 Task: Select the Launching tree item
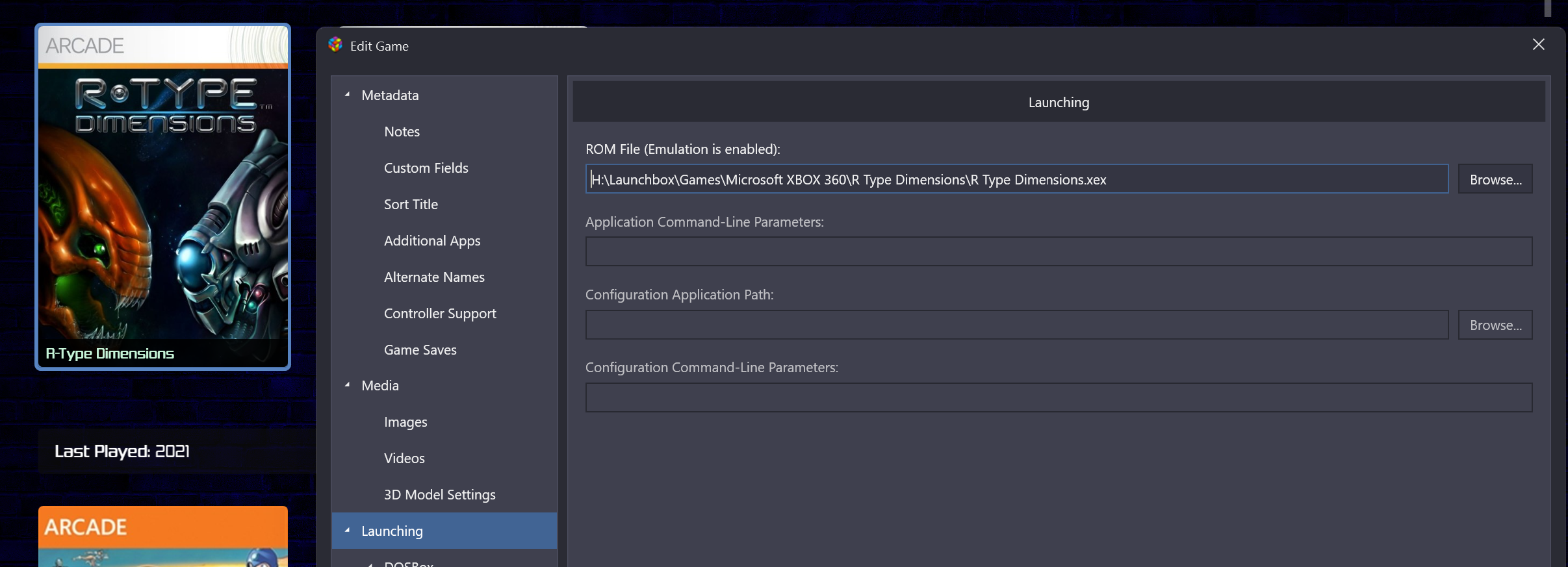point(444,531)
